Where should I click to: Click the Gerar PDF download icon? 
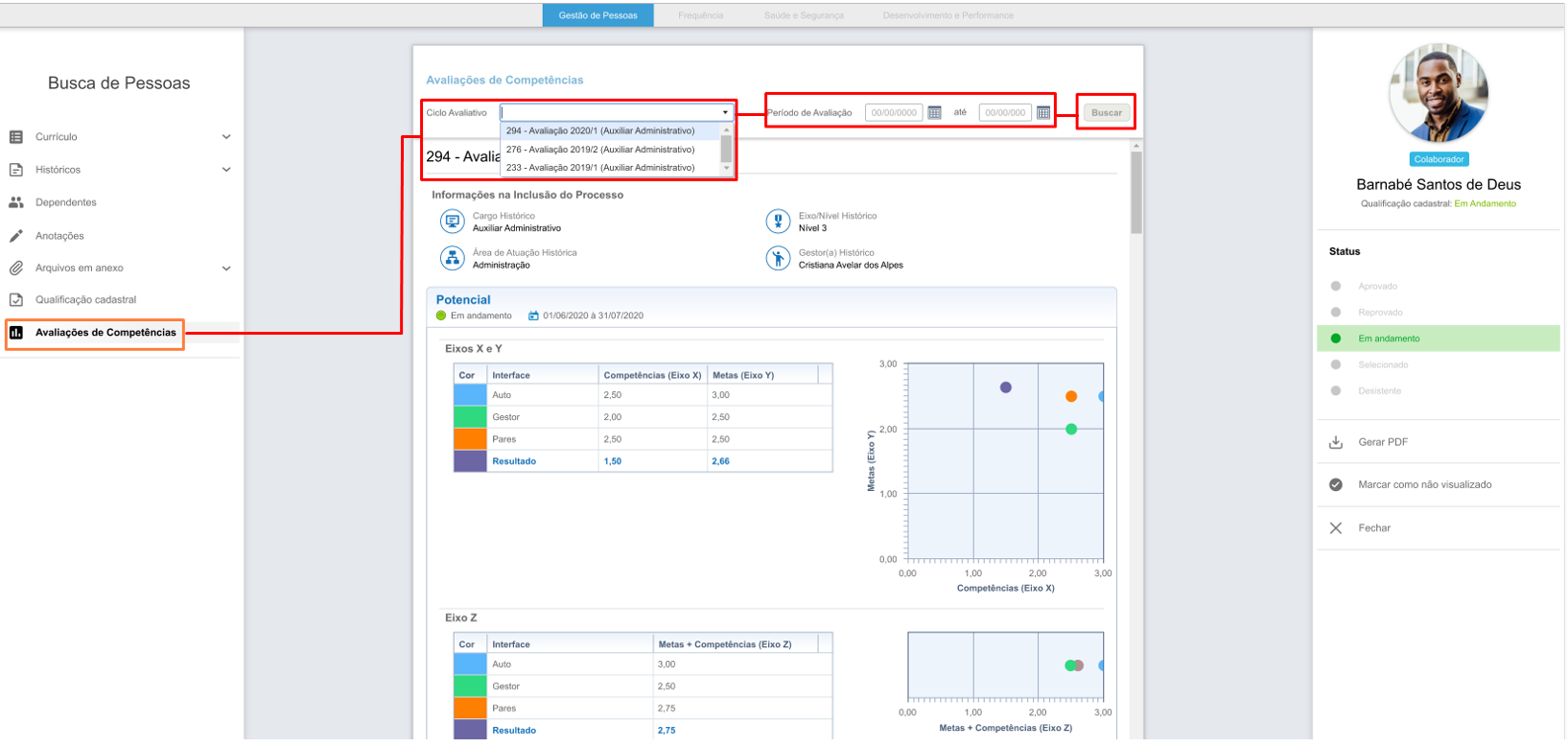pos(1336,442)
